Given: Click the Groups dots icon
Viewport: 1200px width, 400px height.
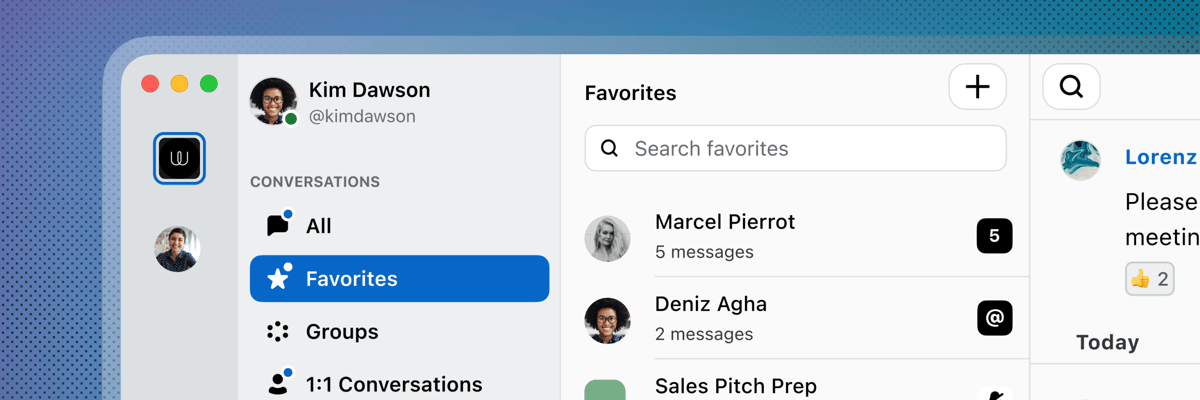Looking at the screenshot, I should [278, 332].
